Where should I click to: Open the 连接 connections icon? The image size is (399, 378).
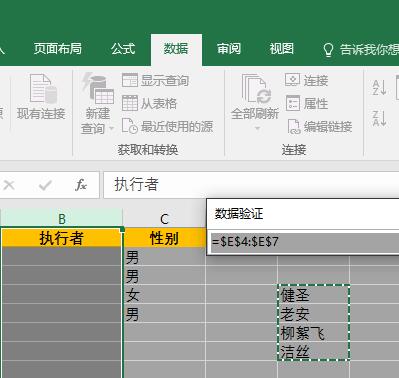tap(292, 80)
